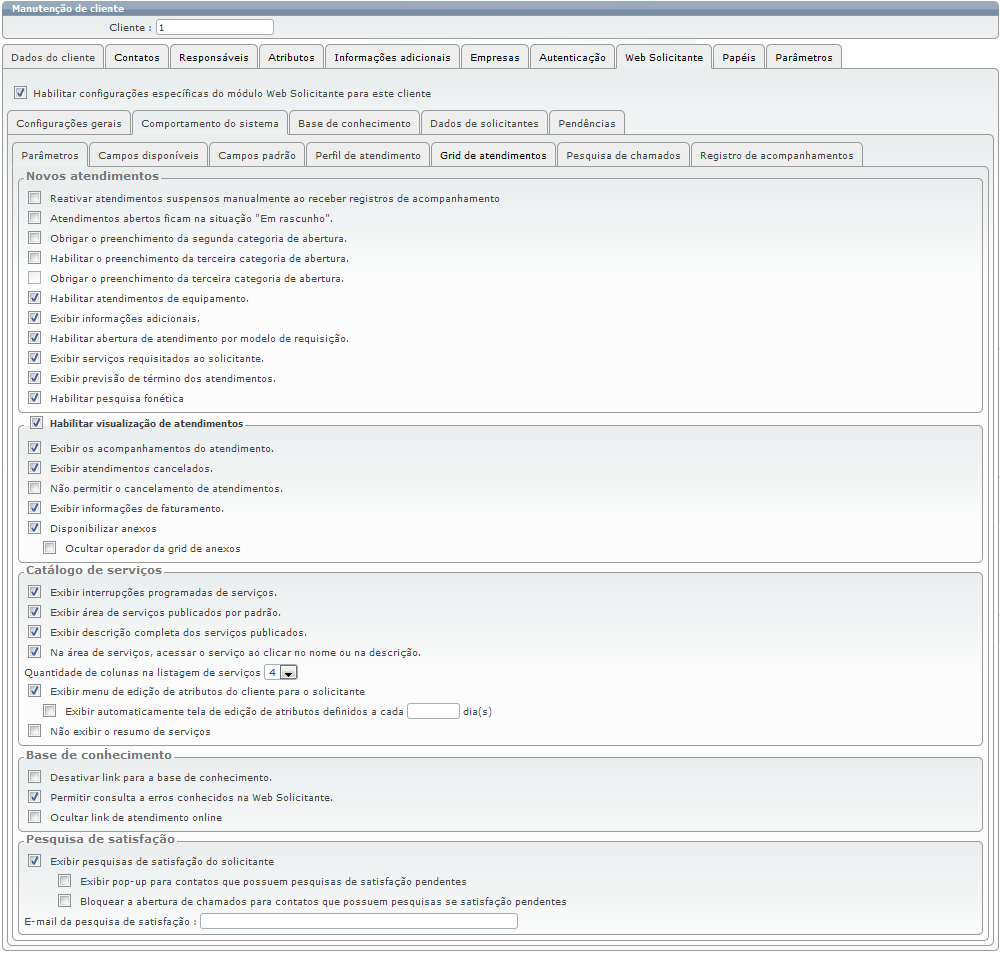Open the Pesquisa de chamados tab
1000x955 pixels.
coord(624,155)
